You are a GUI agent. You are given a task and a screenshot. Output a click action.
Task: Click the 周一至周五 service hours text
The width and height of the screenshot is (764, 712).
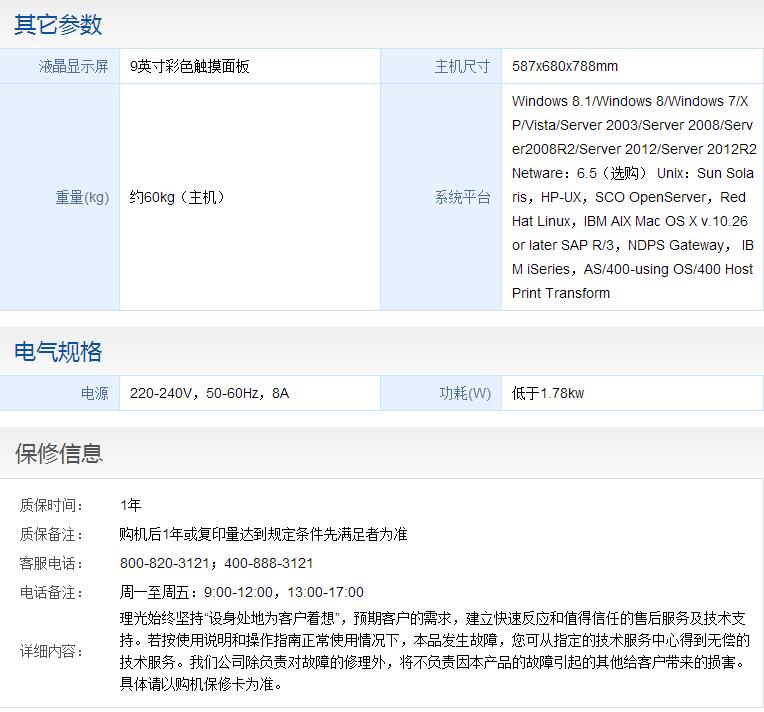[242, 593]
